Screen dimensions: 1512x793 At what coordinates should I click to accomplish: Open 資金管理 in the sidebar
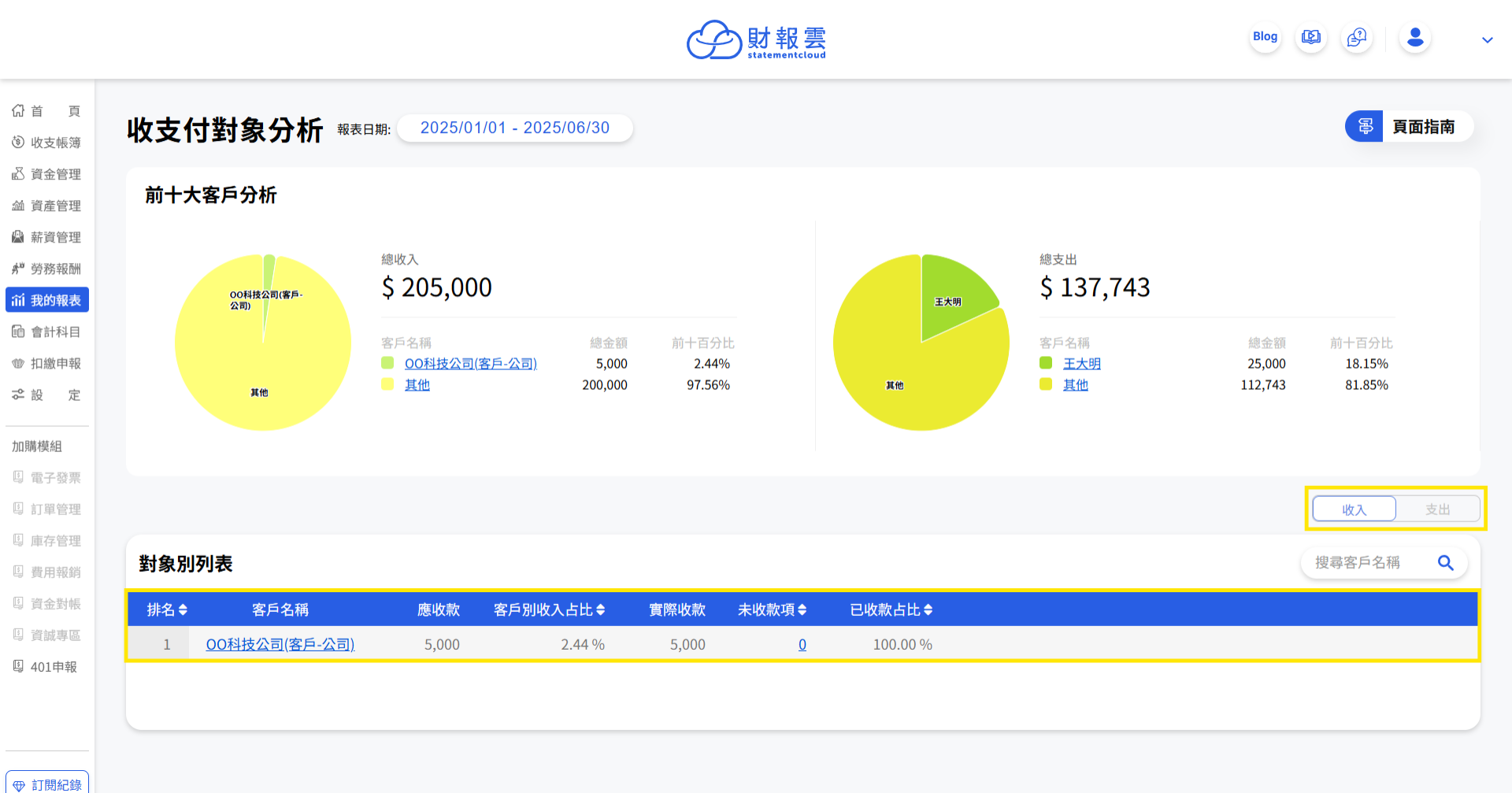[46, 174]
